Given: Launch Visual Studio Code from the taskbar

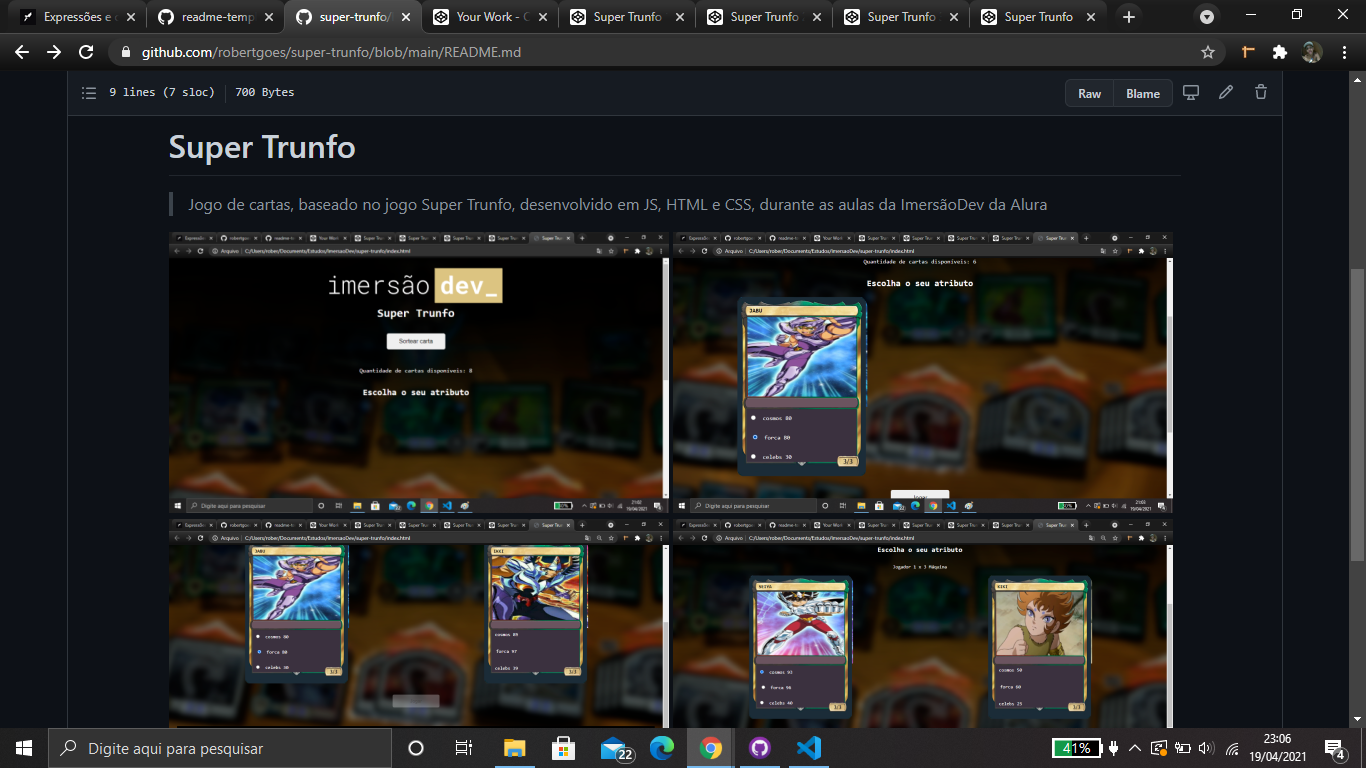Looking at the screenshot, I should (x=811, y=746).
